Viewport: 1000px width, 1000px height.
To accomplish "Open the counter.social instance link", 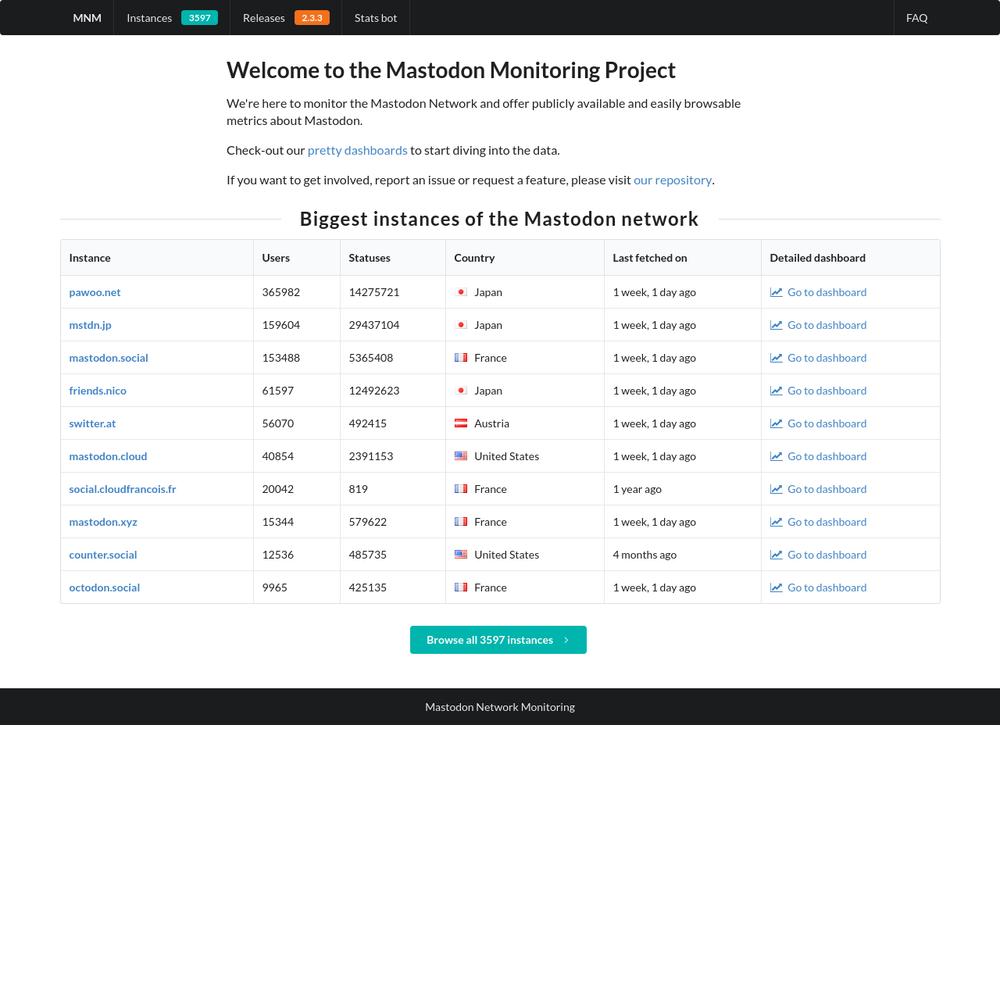I will pos(103,555).
